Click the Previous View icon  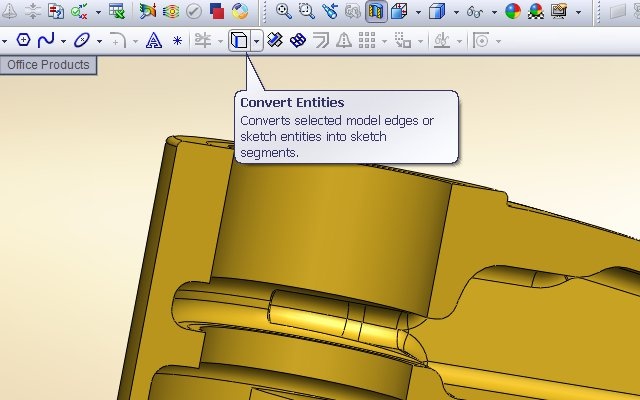click(x=329, y=11)
